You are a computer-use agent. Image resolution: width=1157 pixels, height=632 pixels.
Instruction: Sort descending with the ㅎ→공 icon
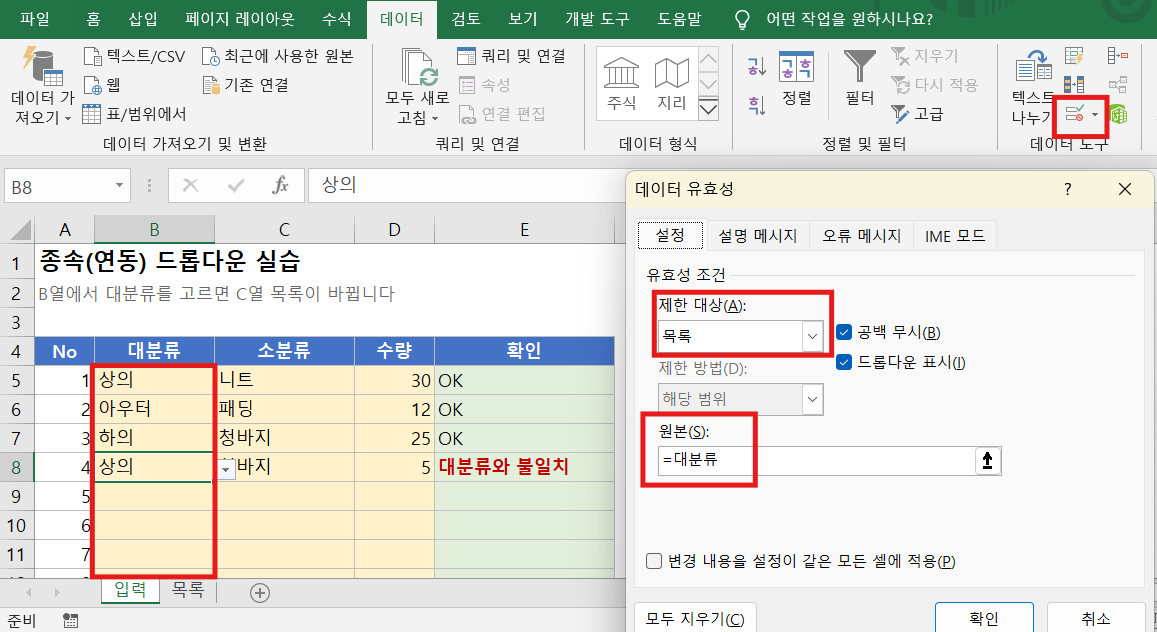pyautogui.click(x=756, y=105)
